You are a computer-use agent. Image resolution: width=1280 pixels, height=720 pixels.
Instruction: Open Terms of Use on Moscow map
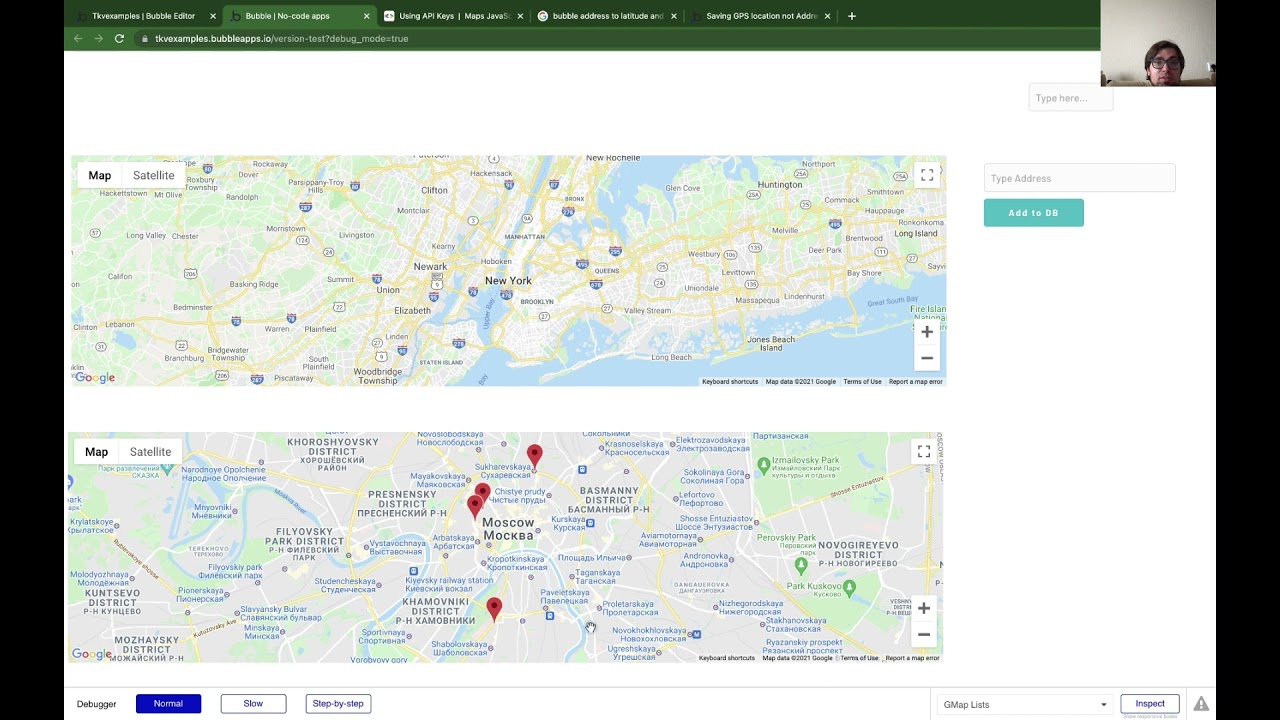pos(859,658)
